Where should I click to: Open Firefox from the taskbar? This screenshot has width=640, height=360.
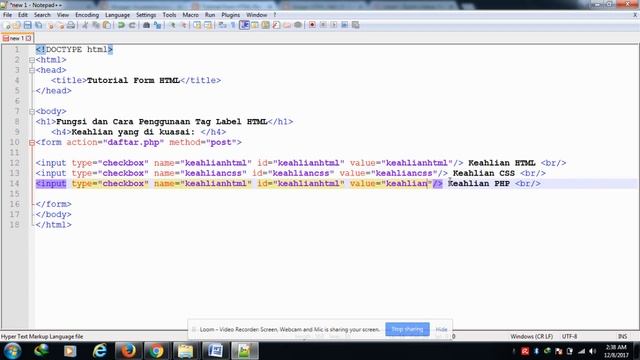tap(128, 351)
